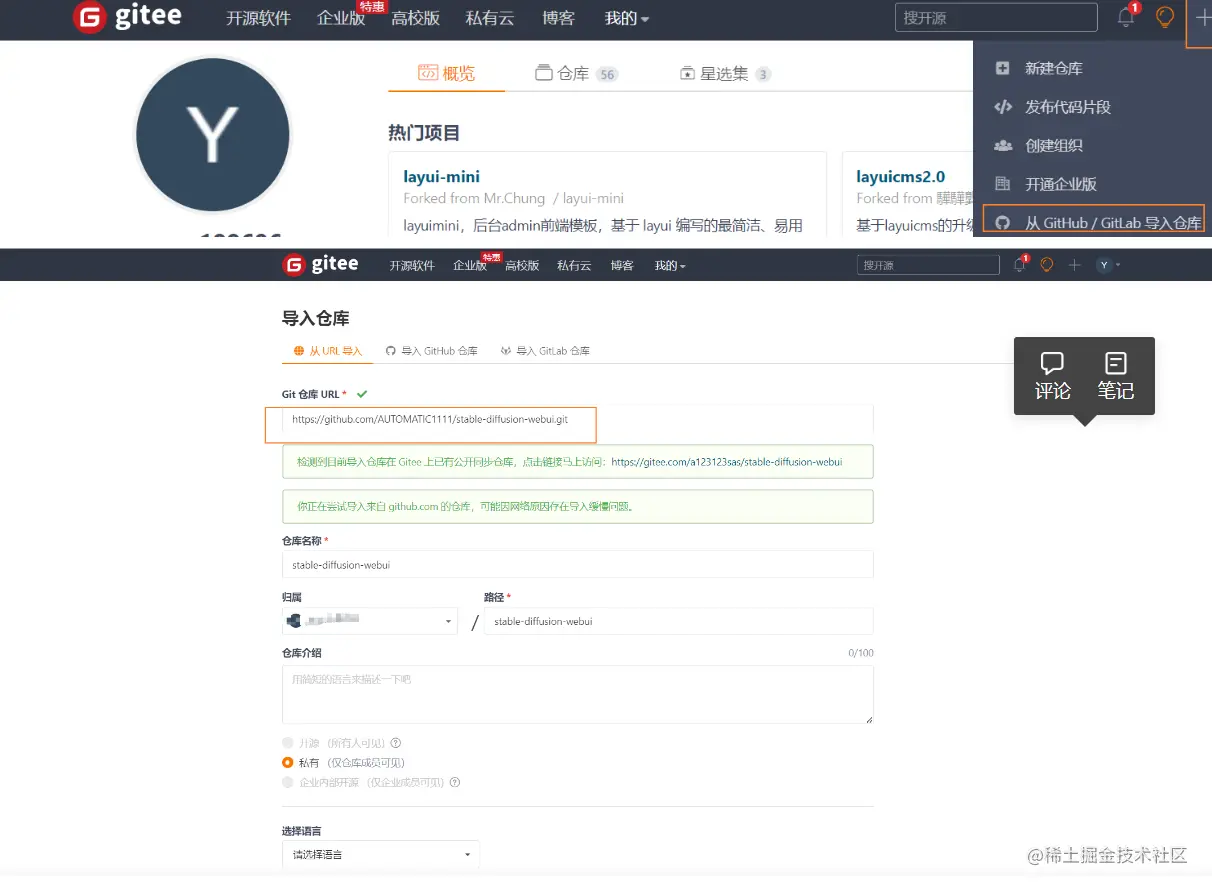The image size is (1212, 890).
Task: Open 博客 on the profile page header
Action: point(558,18)
